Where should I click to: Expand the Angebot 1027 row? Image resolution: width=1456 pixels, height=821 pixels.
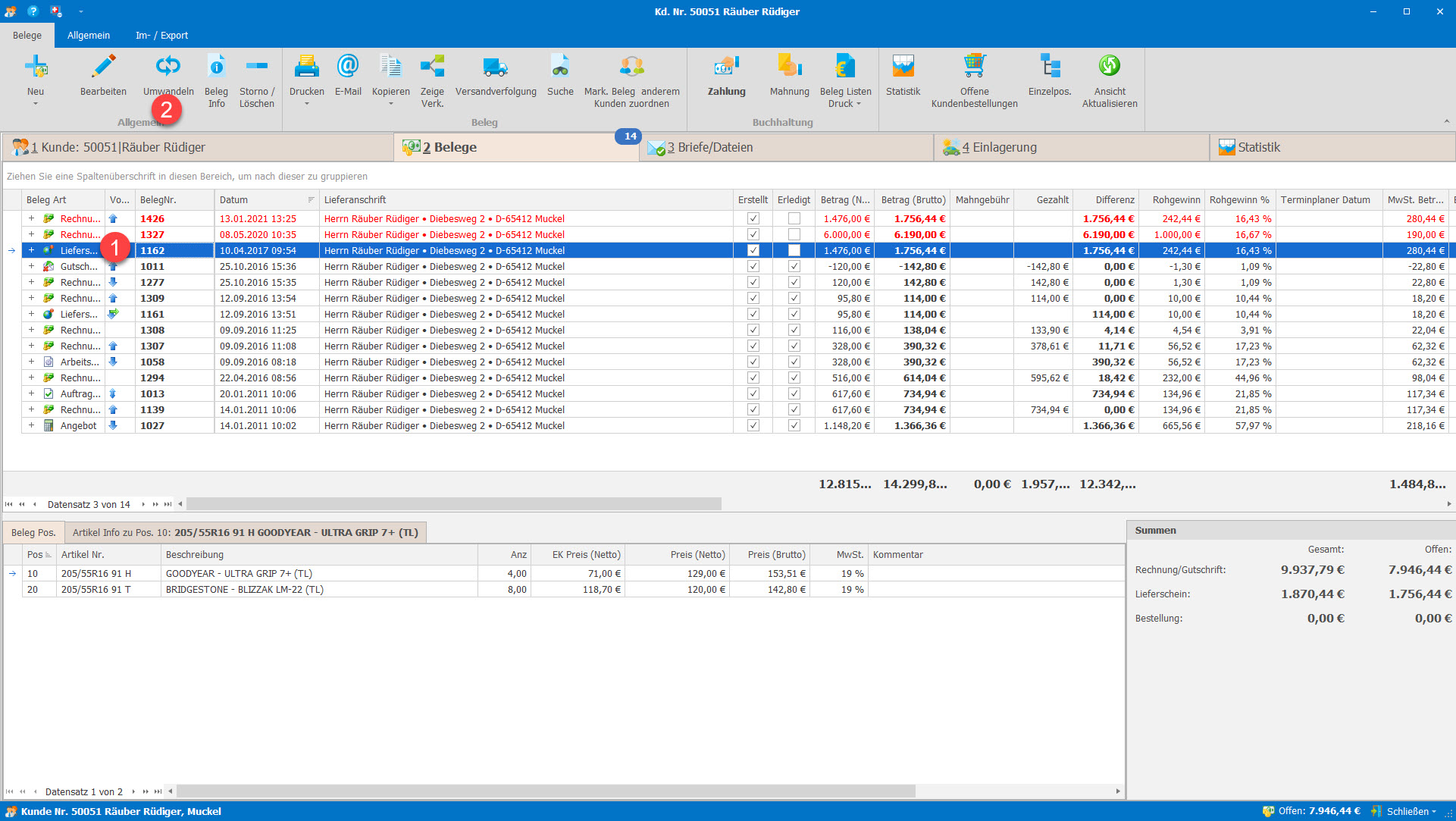31,425
